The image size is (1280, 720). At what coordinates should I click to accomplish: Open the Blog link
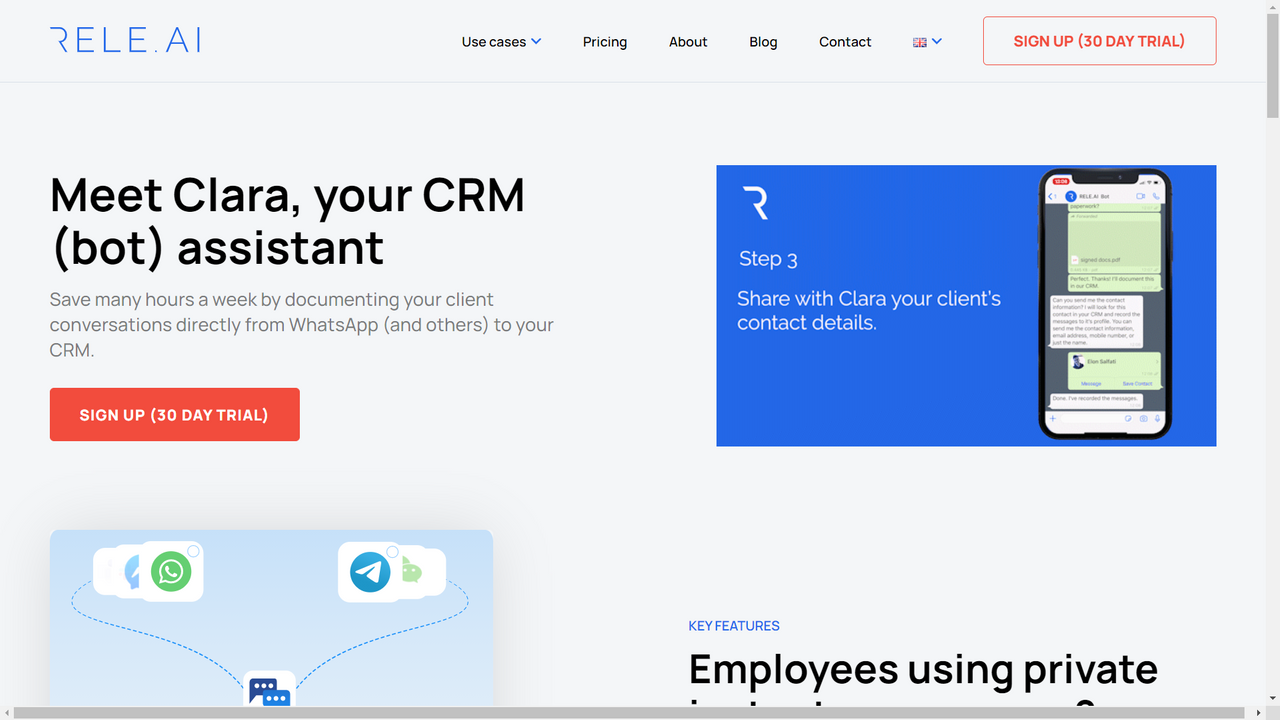[763, 42]
